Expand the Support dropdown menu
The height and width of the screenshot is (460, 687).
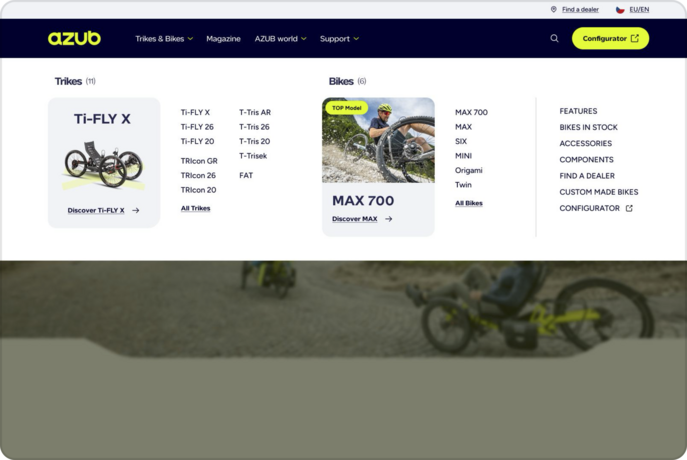339,39
